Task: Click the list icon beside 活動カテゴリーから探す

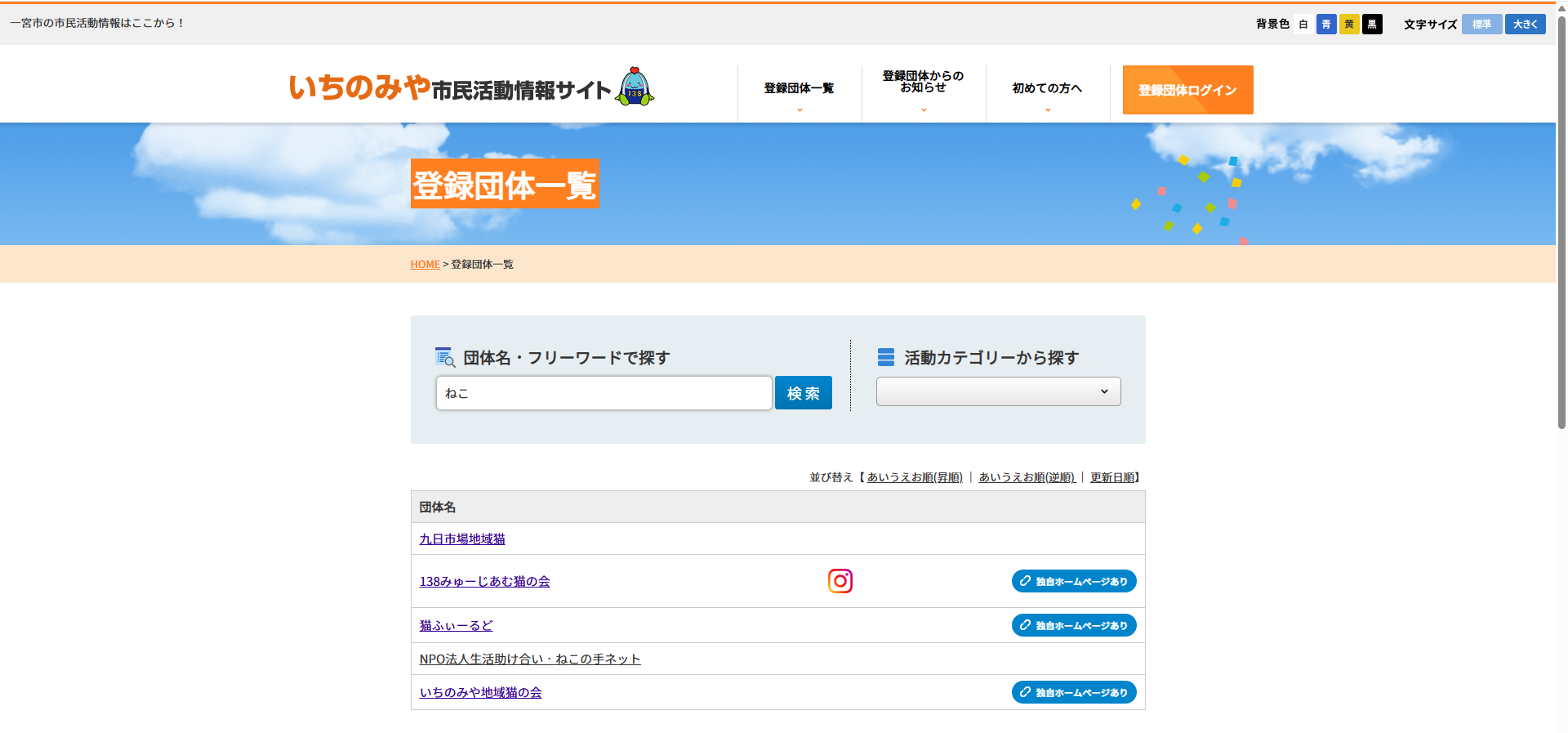Action: tap(885, 357)
